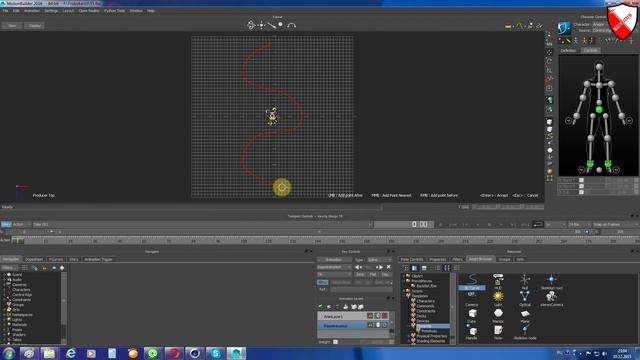Expand the Constraints node in Navigator
The width and height of the screenshot is (640, 360).
(x=4, y=300)
